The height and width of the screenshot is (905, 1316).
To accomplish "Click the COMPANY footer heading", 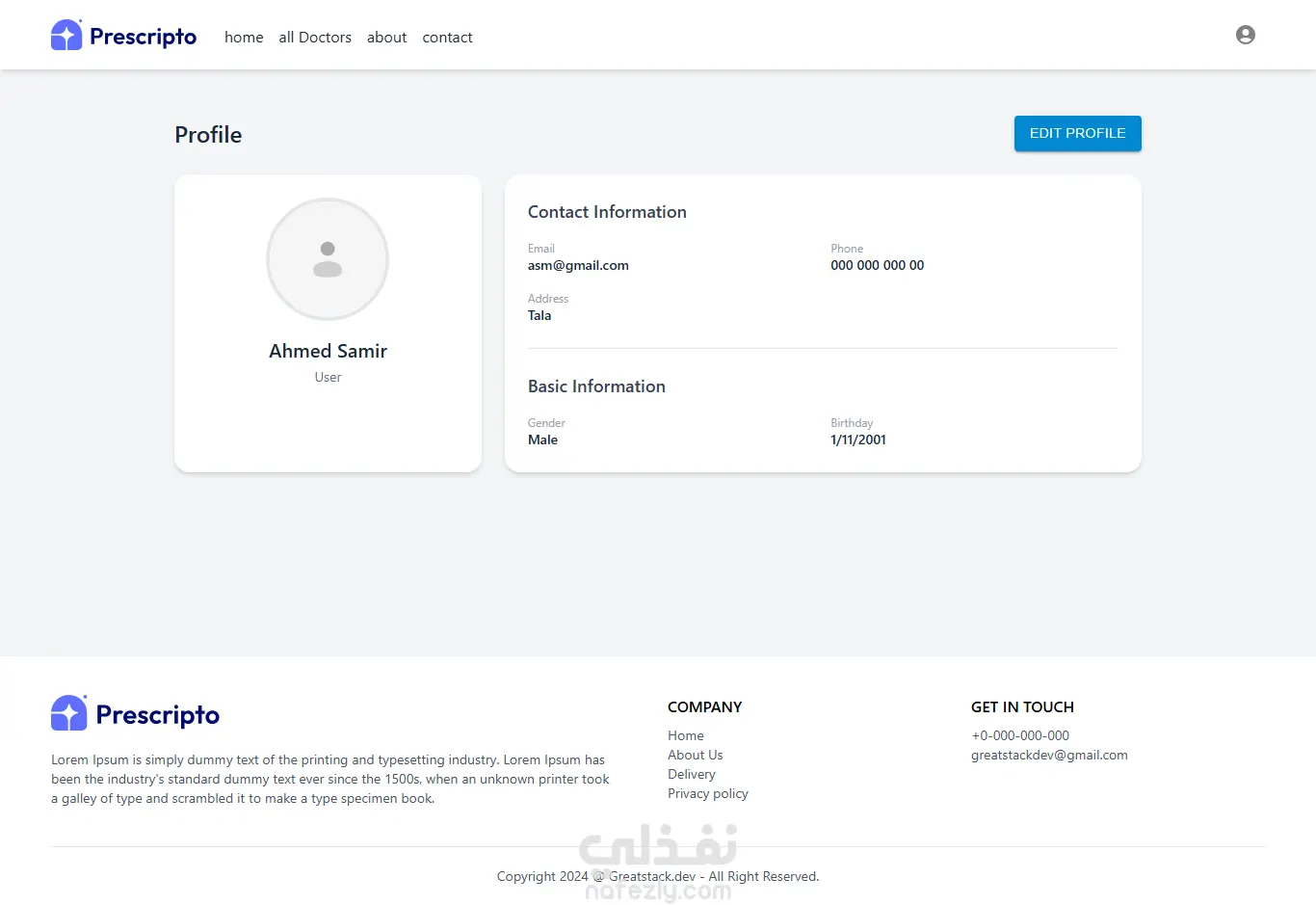I will point(704,707).
